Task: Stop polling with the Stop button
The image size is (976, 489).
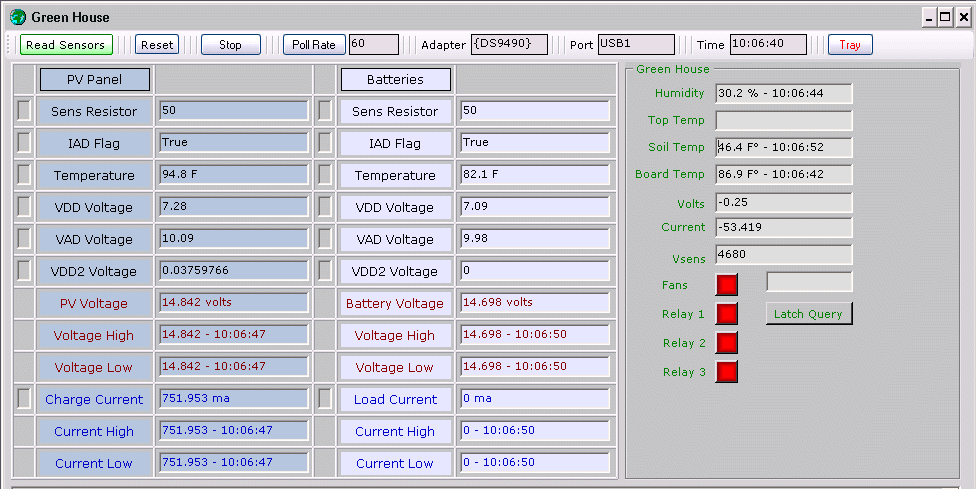Action: [230, 45]
